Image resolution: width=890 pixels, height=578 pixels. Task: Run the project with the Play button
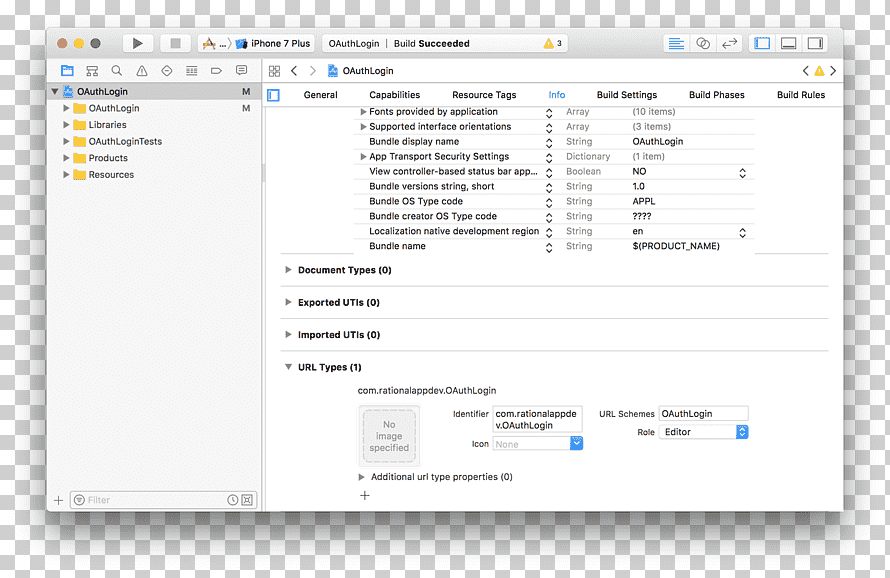point(137,43)
